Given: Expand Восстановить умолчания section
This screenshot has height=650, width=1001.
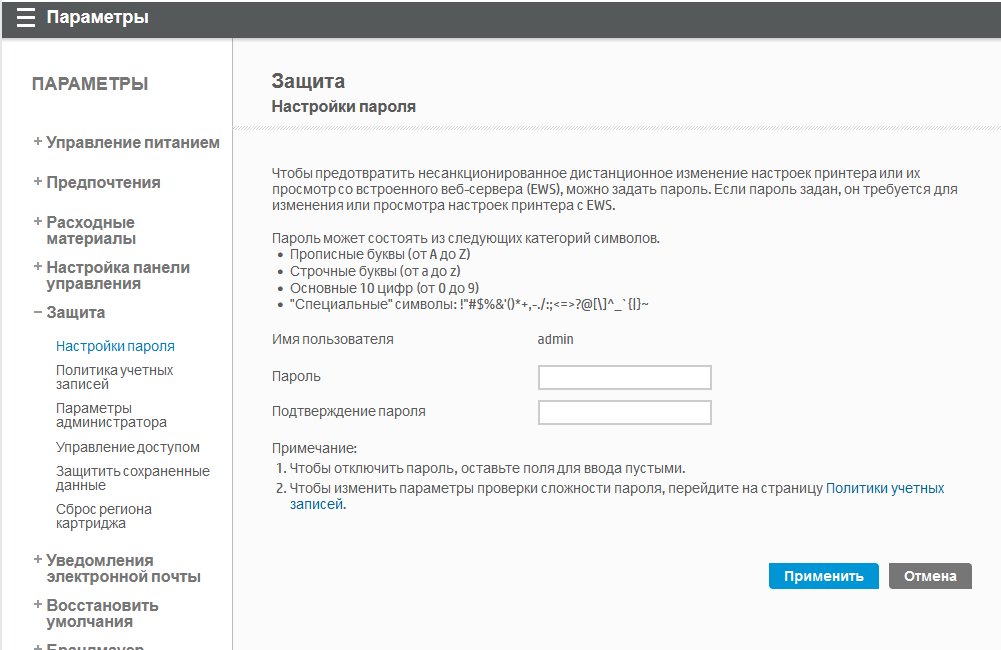Looking at the screenshot, I should point(102,613).
